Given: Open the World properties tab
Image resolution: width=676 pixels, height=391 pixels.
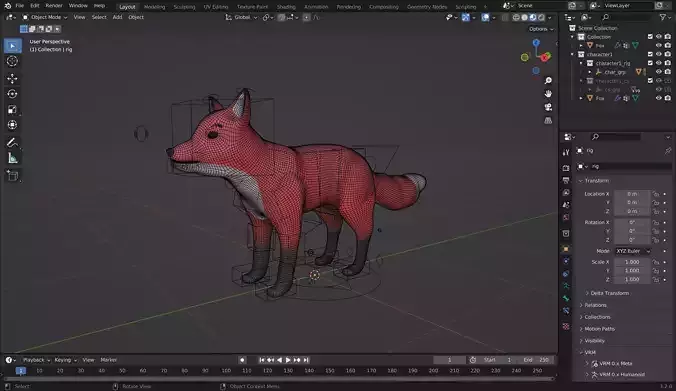Looking at the screenshot, I should [x=566, y=218].
